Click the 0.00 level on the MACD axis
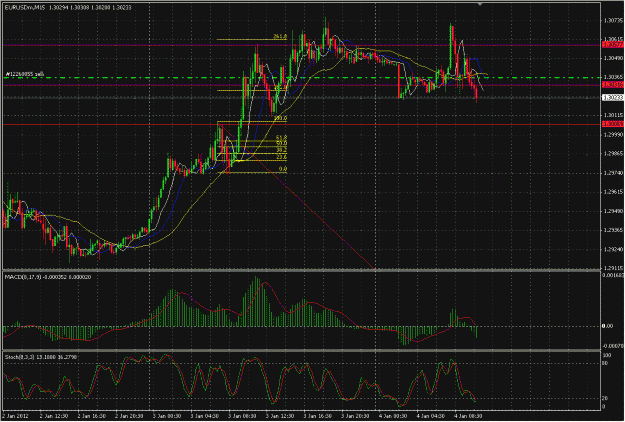 coord(609,326)
